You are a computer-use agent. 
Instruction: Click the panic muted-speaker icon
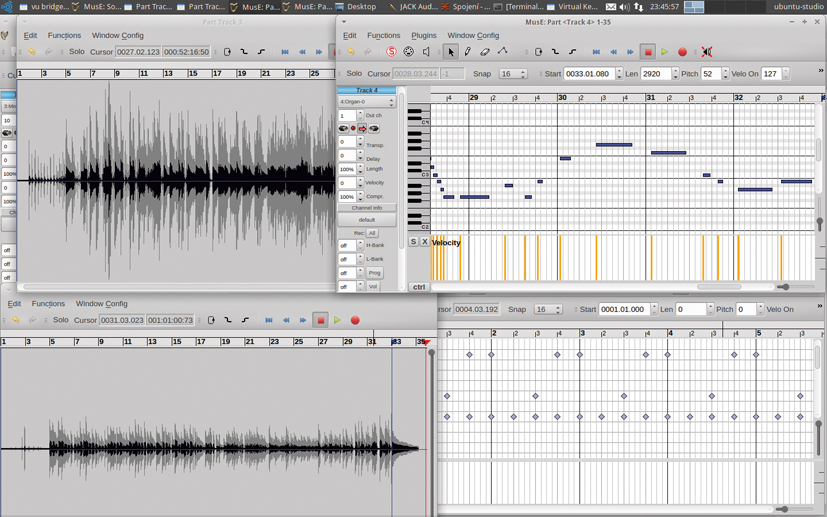tap(707, 52)
